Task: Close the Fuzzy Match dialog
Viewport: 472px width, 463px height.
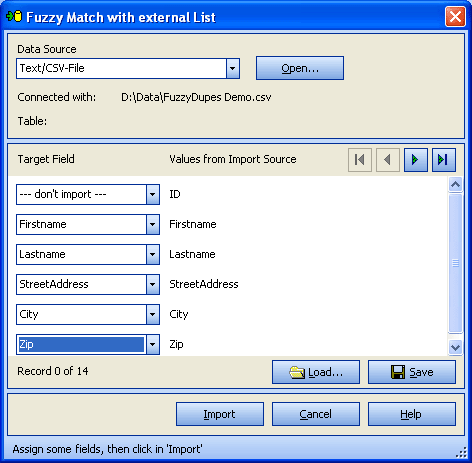Action: point(455,16)
